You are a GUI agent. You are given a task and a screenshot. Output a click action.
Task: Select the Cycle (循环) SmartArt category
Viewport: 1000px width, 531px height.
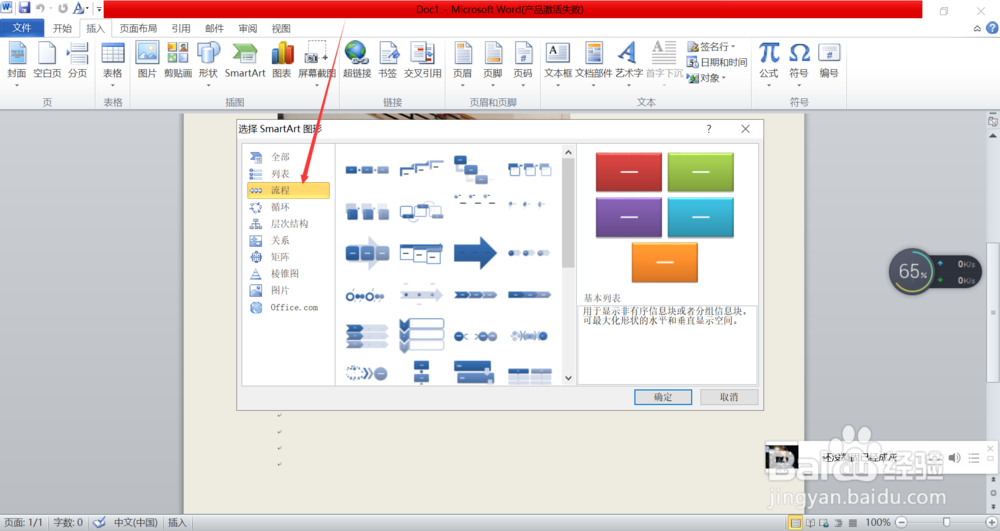[x=288, y=207]
